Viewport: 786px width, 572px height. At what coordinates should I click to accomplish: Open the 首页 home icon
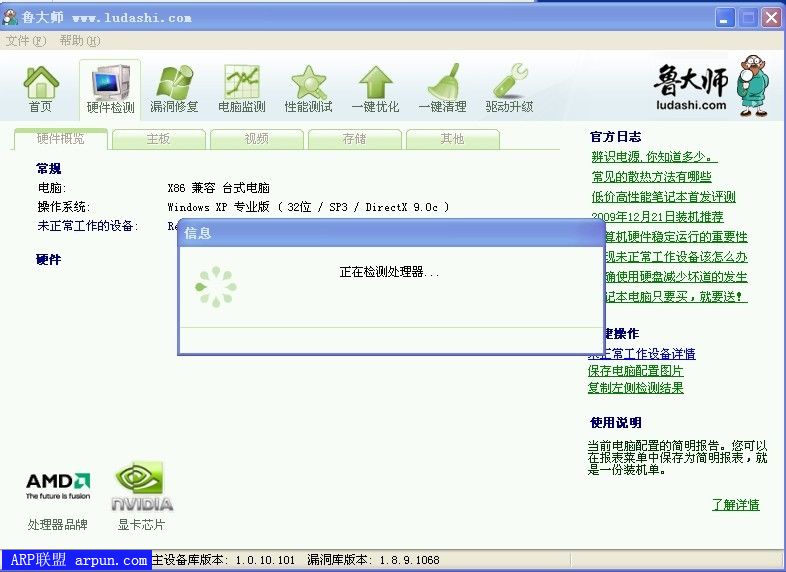[41, 89]
